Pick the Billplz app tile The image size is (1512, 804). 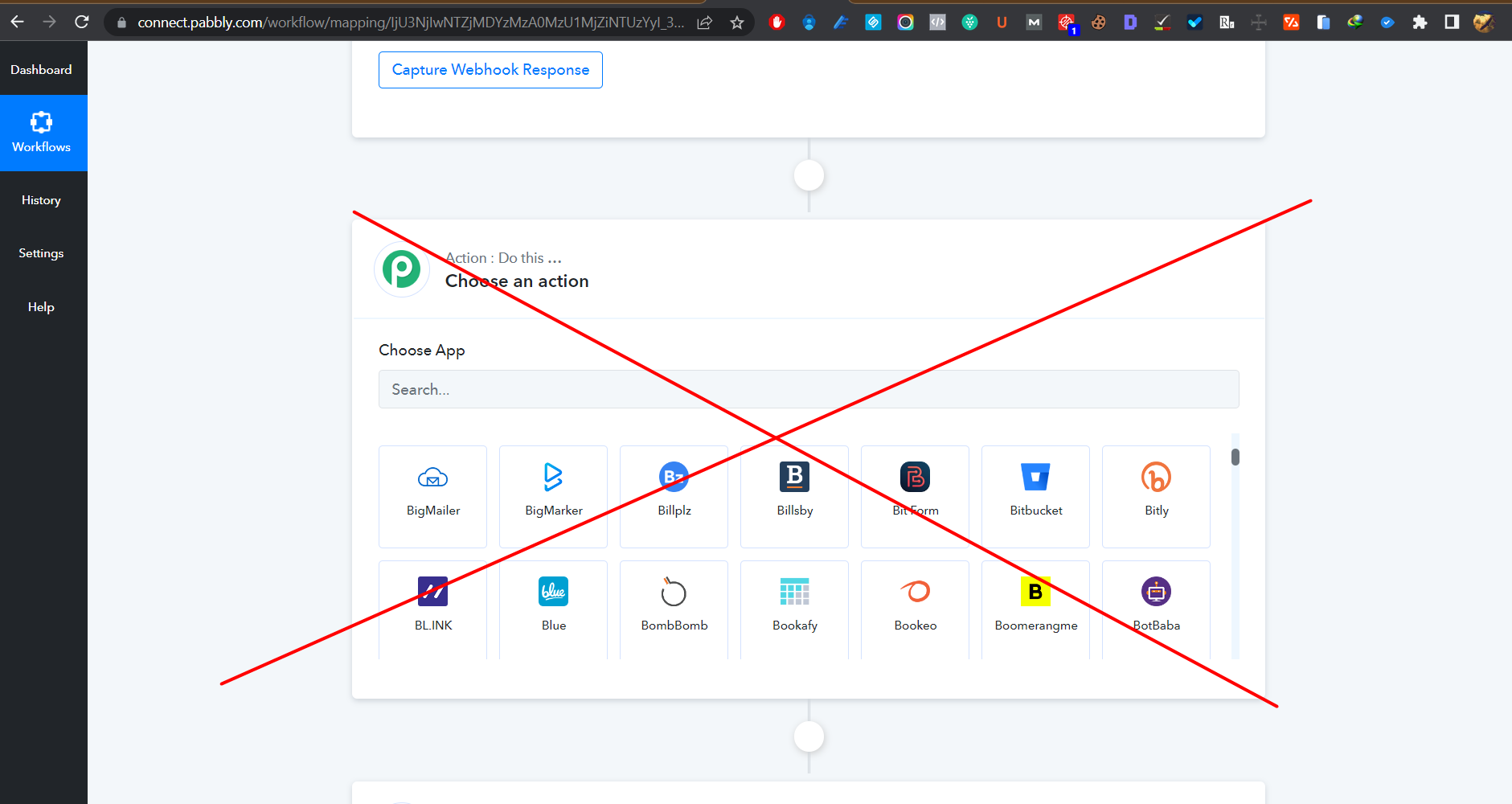pos(674,496)
